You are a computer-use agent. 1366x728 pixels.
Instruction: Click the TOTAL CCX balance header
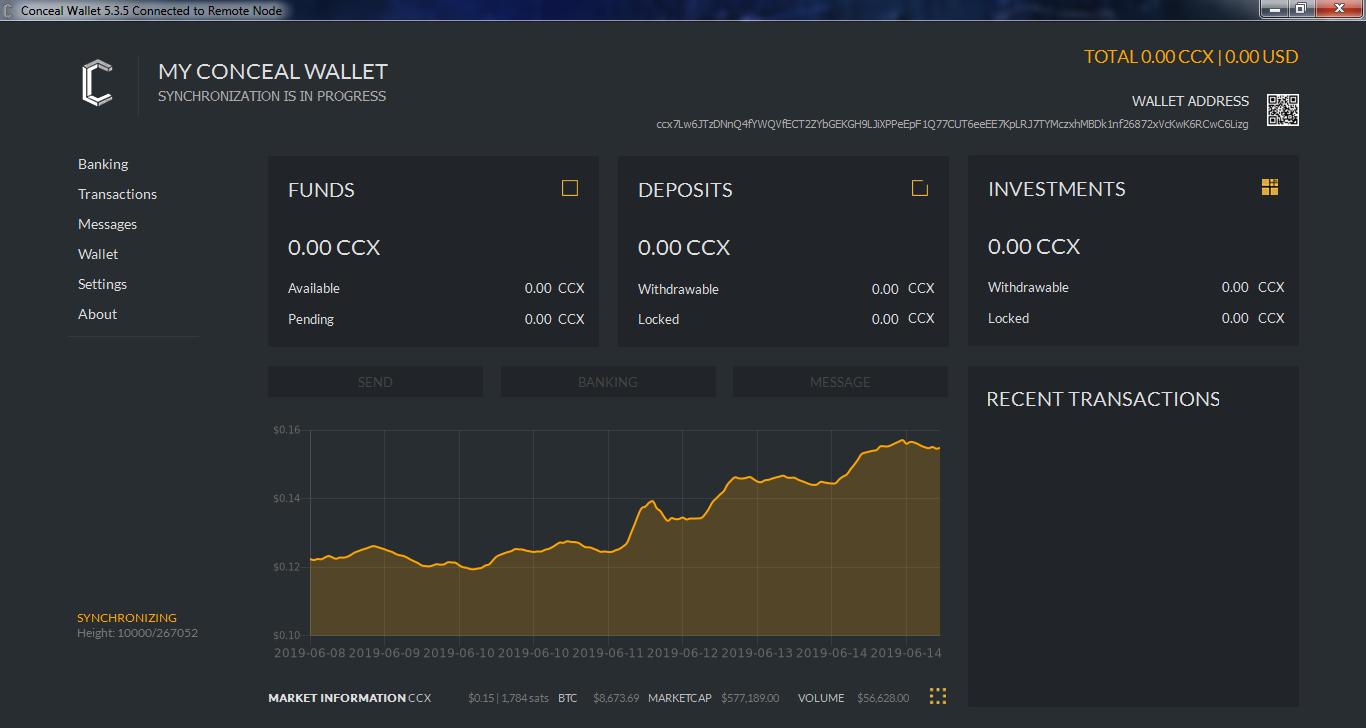point(1190,57)
